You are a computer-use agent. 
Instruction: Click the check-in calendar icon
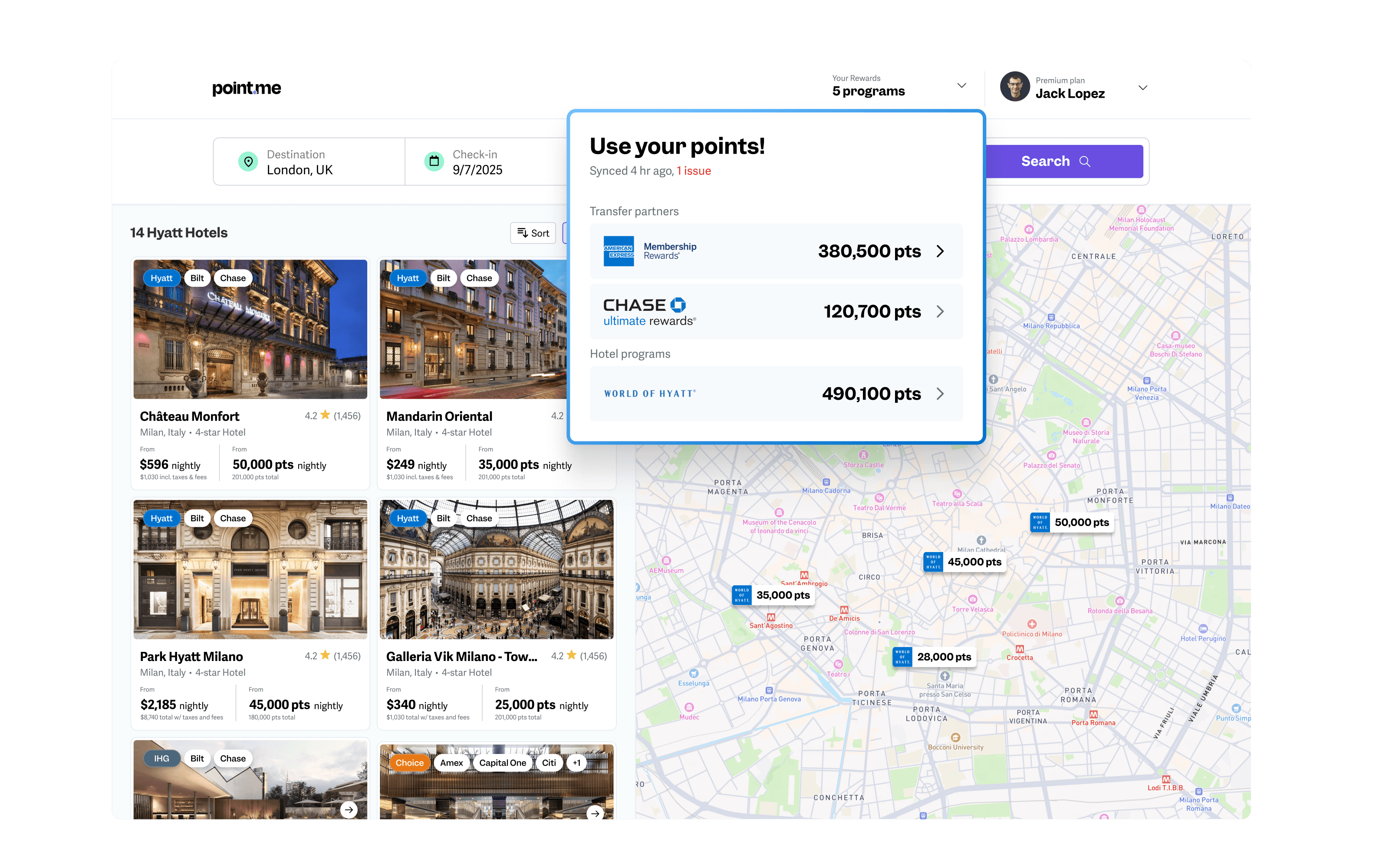434,161
